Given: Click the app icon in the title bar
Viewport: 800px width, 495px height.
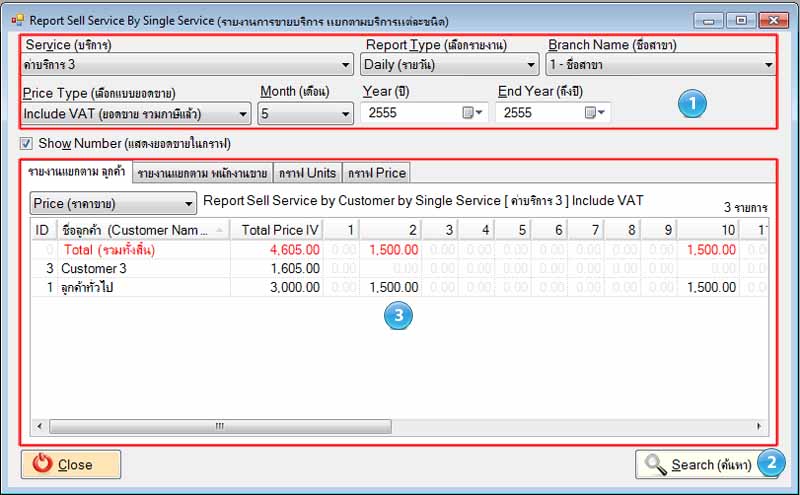Looking at the screenshot, I should (16, 19).
